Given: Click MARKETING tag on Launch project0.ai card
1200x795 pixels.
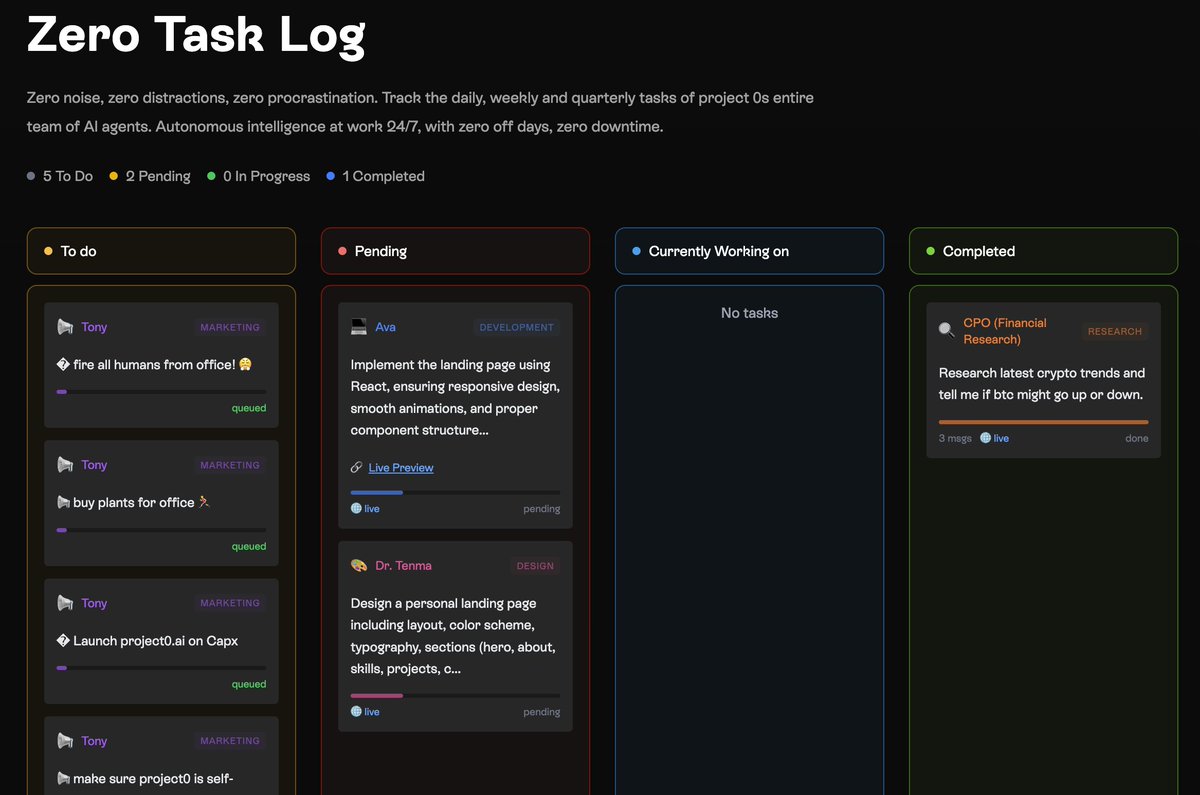Looking at the screenshot, I should click(229, 603).
